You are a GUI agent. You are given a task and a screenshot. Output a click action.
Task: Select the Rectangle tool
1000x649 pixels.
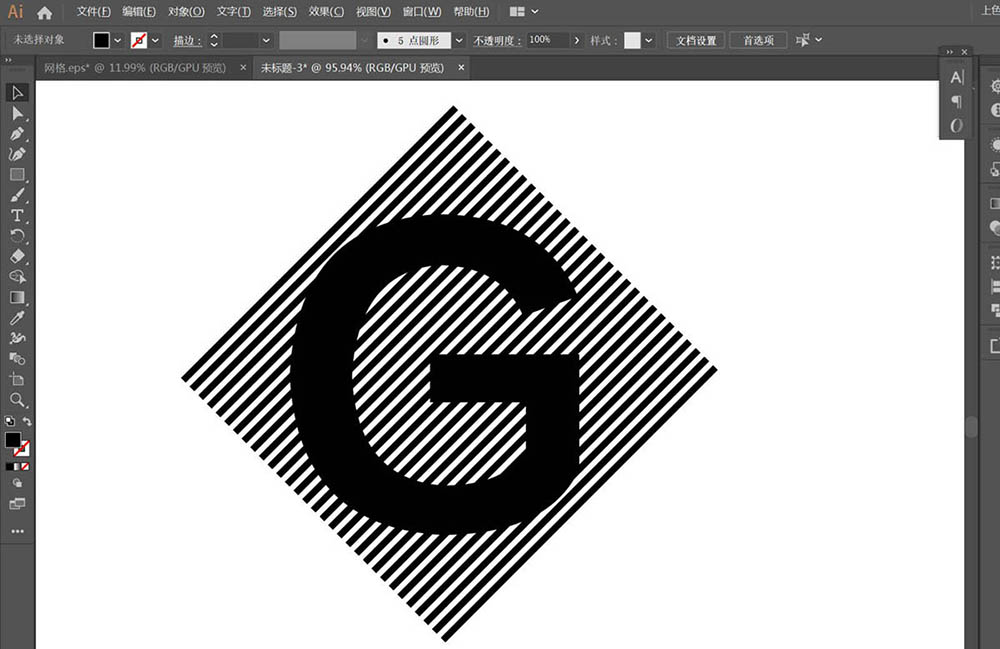[17, 175]
